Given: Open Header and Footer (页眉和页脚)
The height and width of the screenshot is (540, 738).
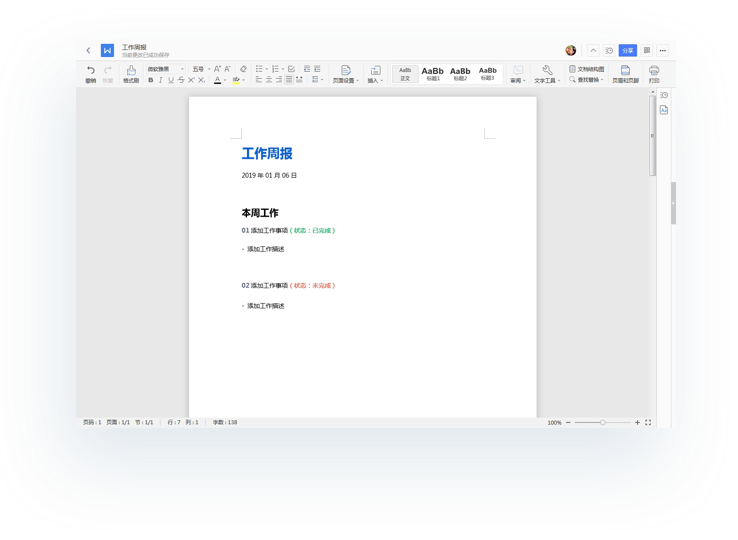Looking at the screenshot, I should tap(625, 71).
